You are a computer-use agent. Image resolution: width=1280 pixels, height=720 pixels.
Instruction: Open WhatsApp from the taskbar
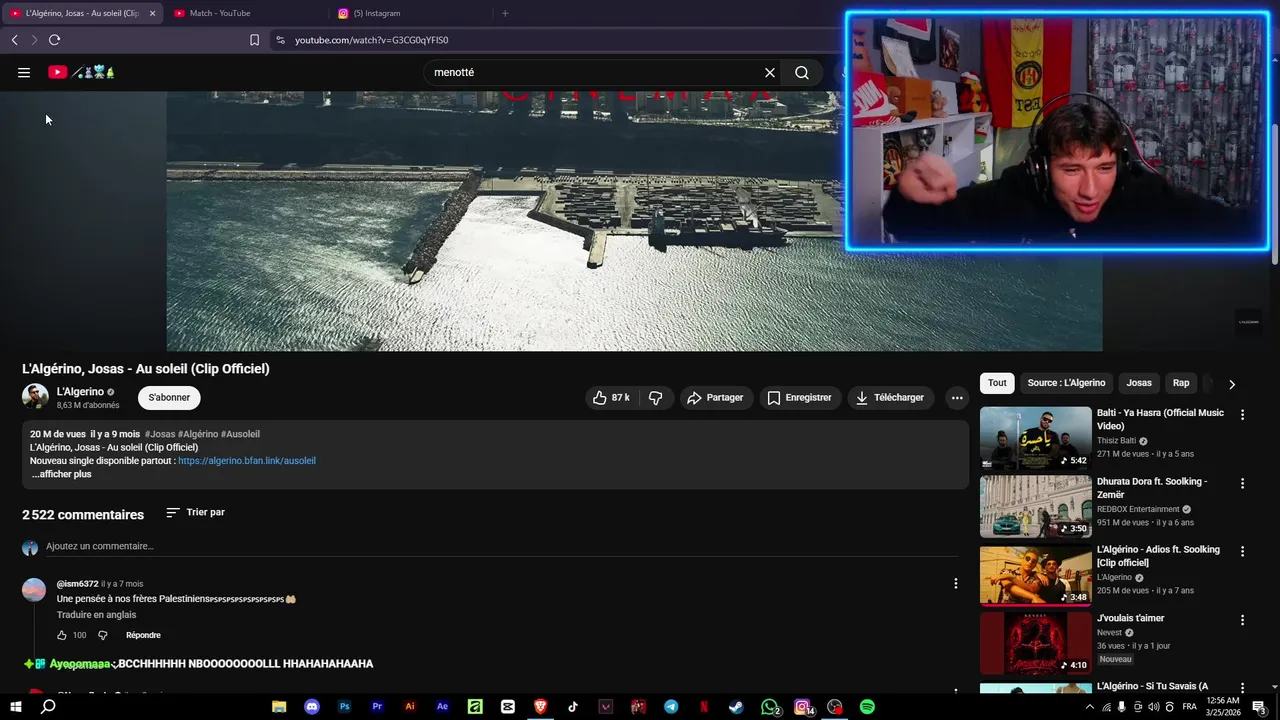(x=770, y=706)
